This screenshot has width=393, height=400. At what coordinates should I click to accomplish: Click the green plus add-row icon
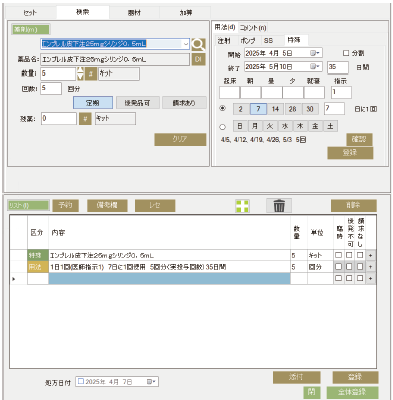point(242,206)
